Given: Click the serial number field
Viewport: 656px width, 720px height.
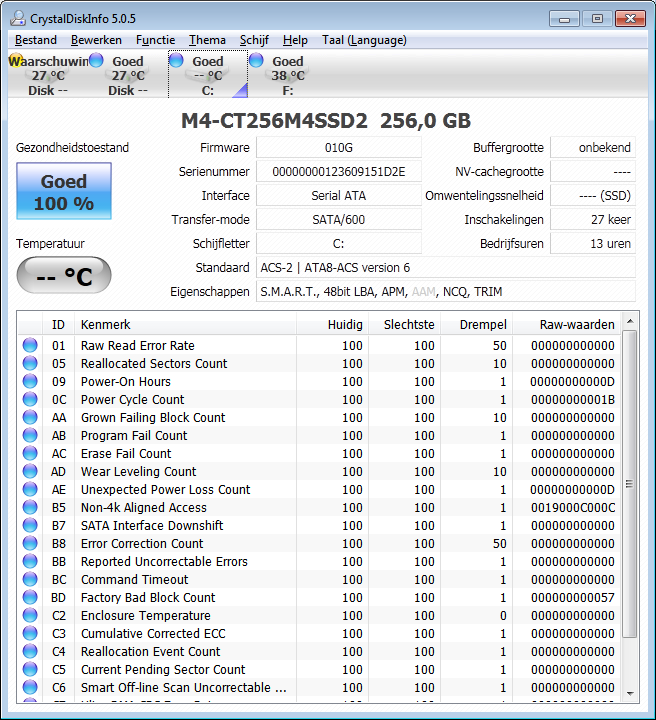Looking at the screenshot, I should (339, 172).
